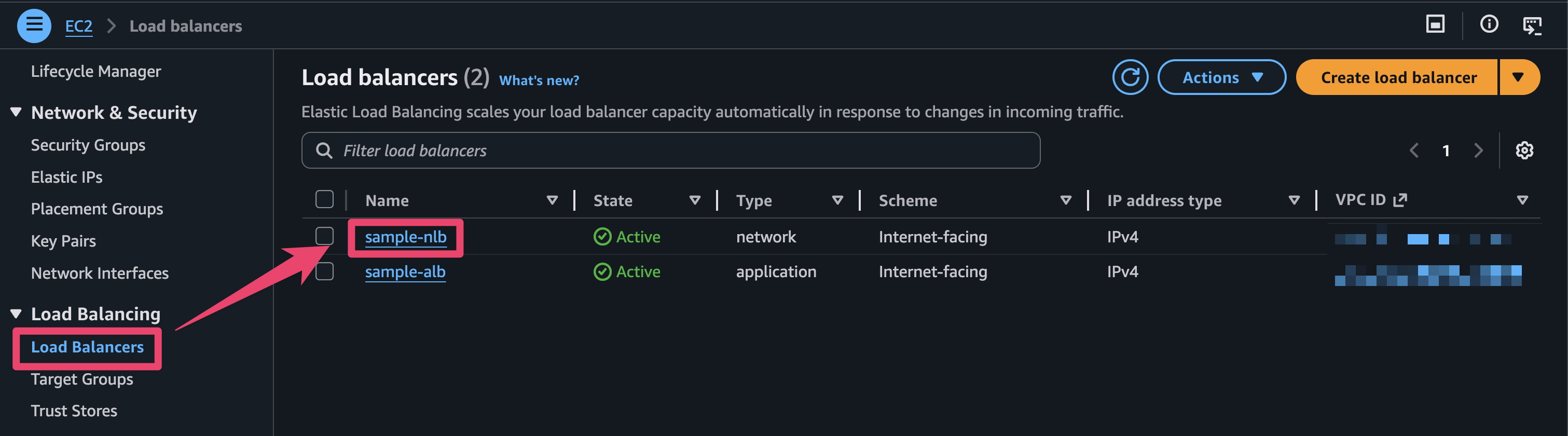Toggle the select-all checkbox in table header
Viewport: 1568px width, 436px height.
[x=324, y=199]
